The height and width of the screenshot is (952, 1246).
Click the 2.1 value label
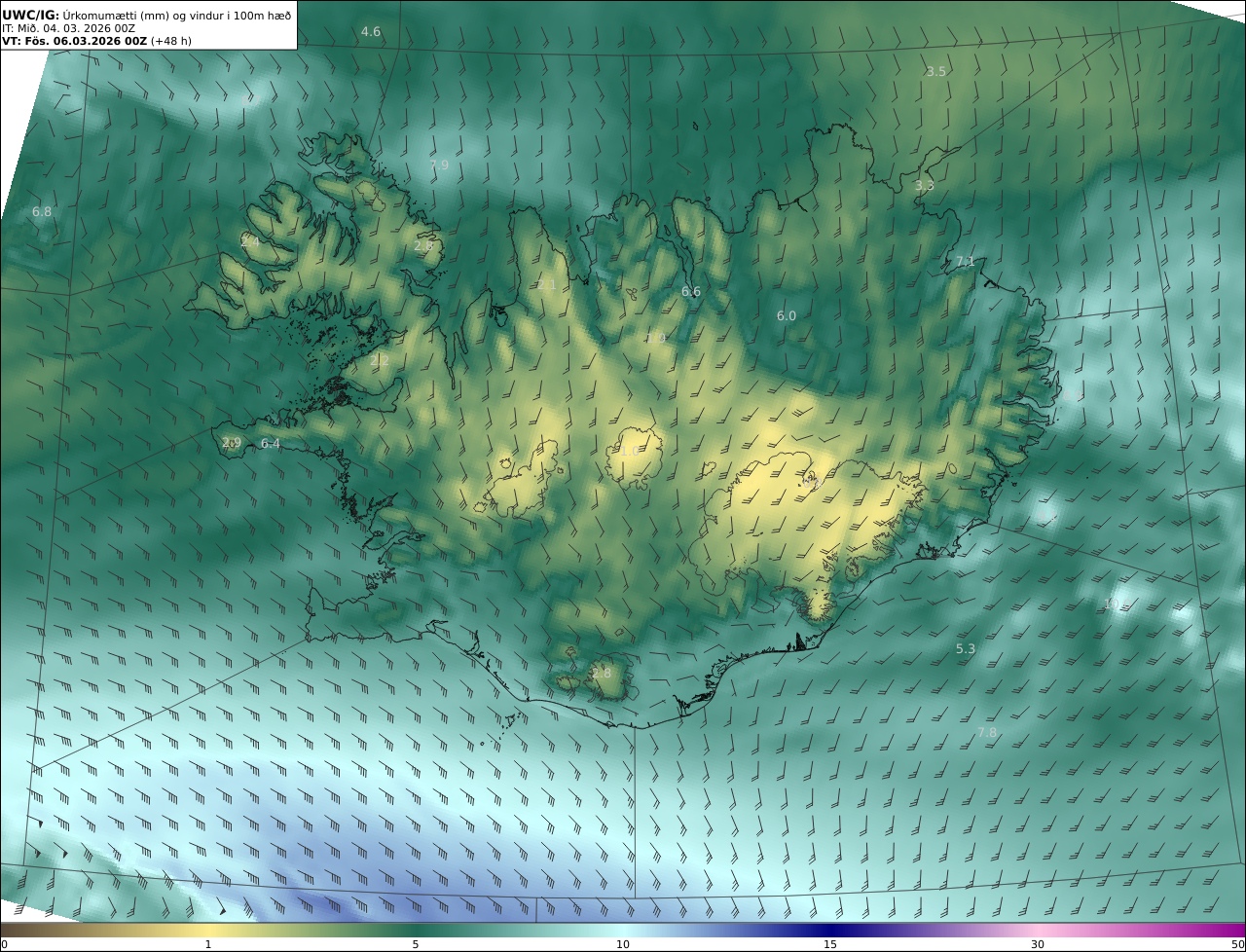coord(547,285)
